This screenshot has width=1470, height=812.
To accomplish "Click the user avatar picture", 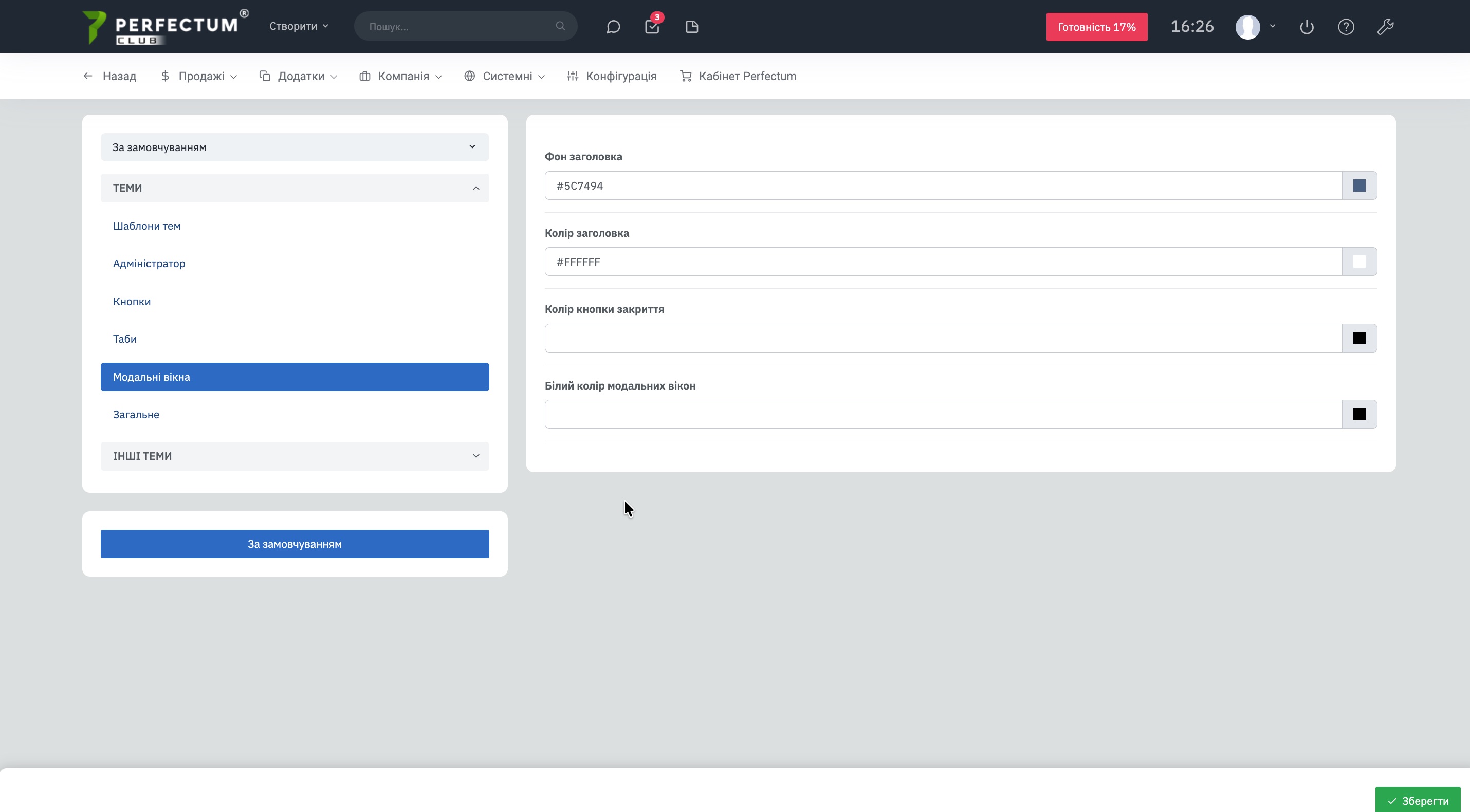I will point(1247,27).
